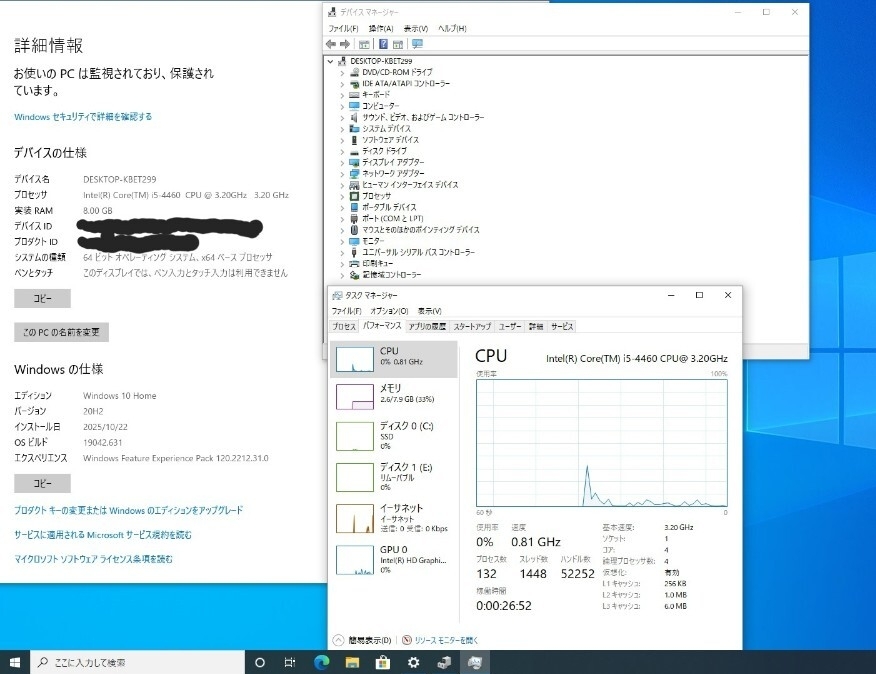The width and height of the screenshot is (876, 674).
Task: Open Windows セキュリティで詳細を確認する link
Action: point(83,117)
